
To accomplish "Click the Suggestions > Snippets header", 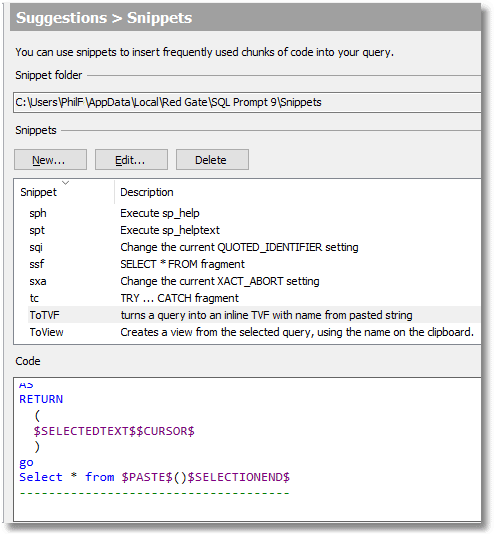I will [x=104, y=18].
